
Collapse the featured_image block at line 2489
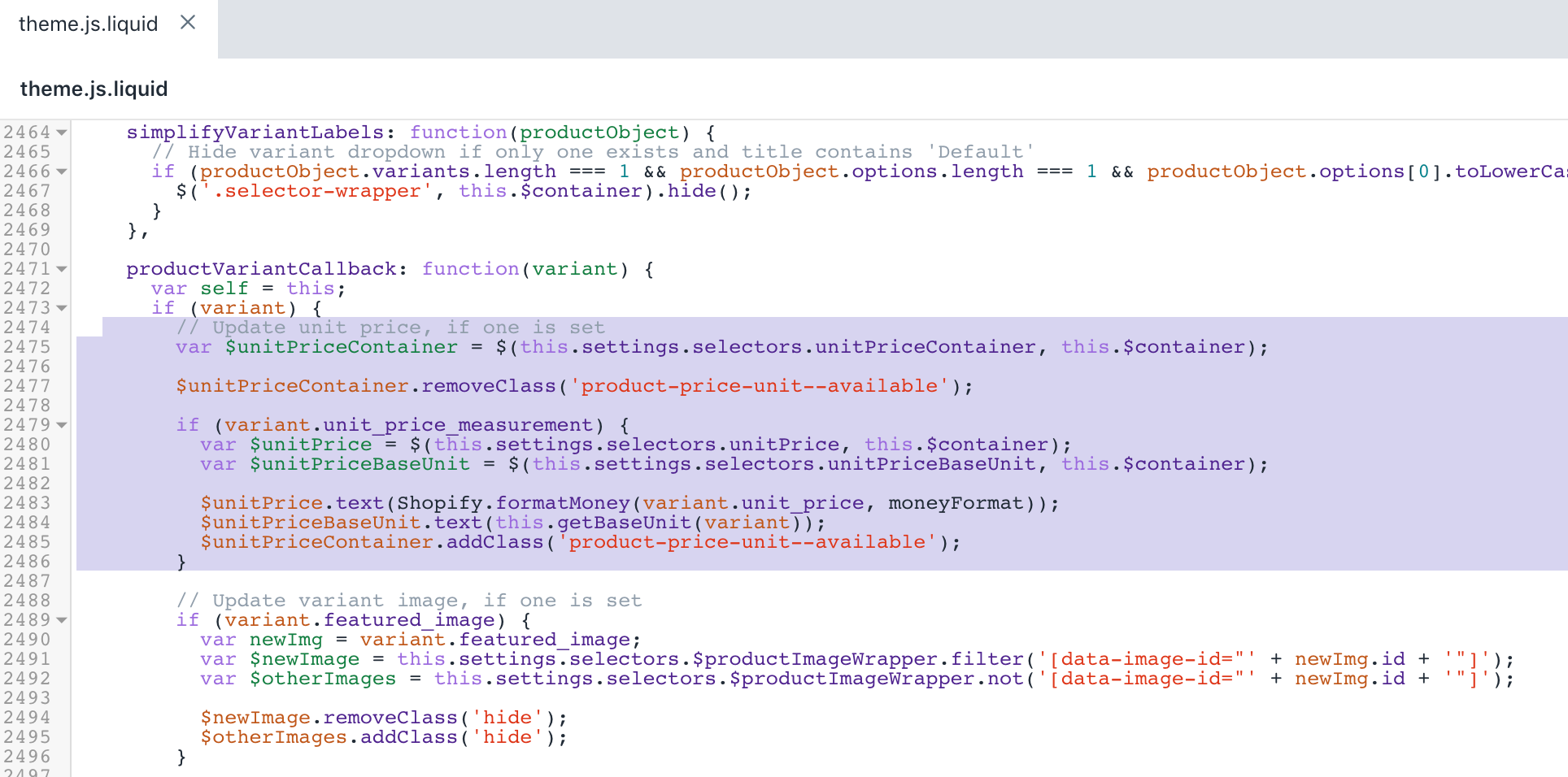pyautogui.click(x=61, y=619)
